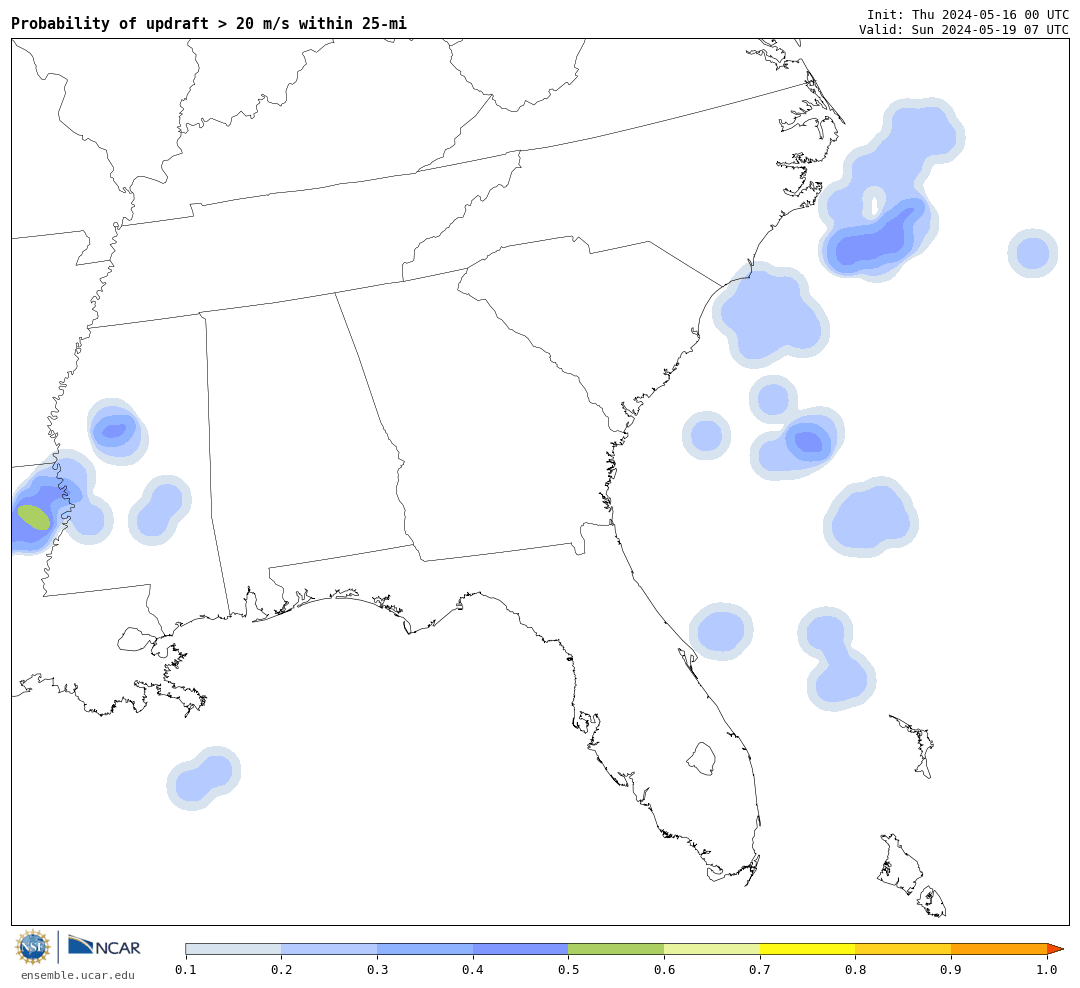The width and height of the screenshot is (1080, 988).
Task: Click the 0.3–0.4 blue colorbar segment
Action: (x=425, y=949)
